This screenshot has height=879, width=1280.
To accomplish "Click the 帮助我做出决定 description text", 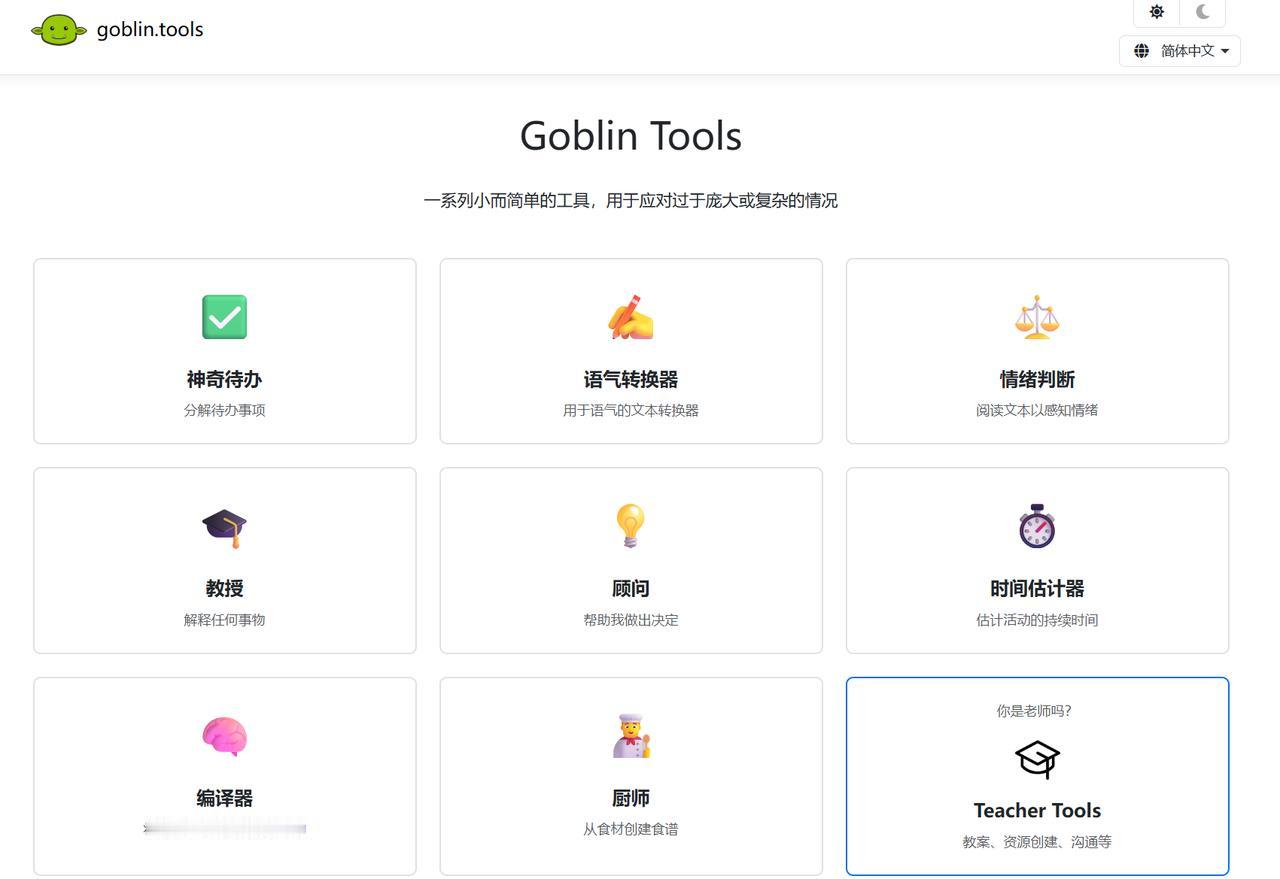I will pos(631,620).
